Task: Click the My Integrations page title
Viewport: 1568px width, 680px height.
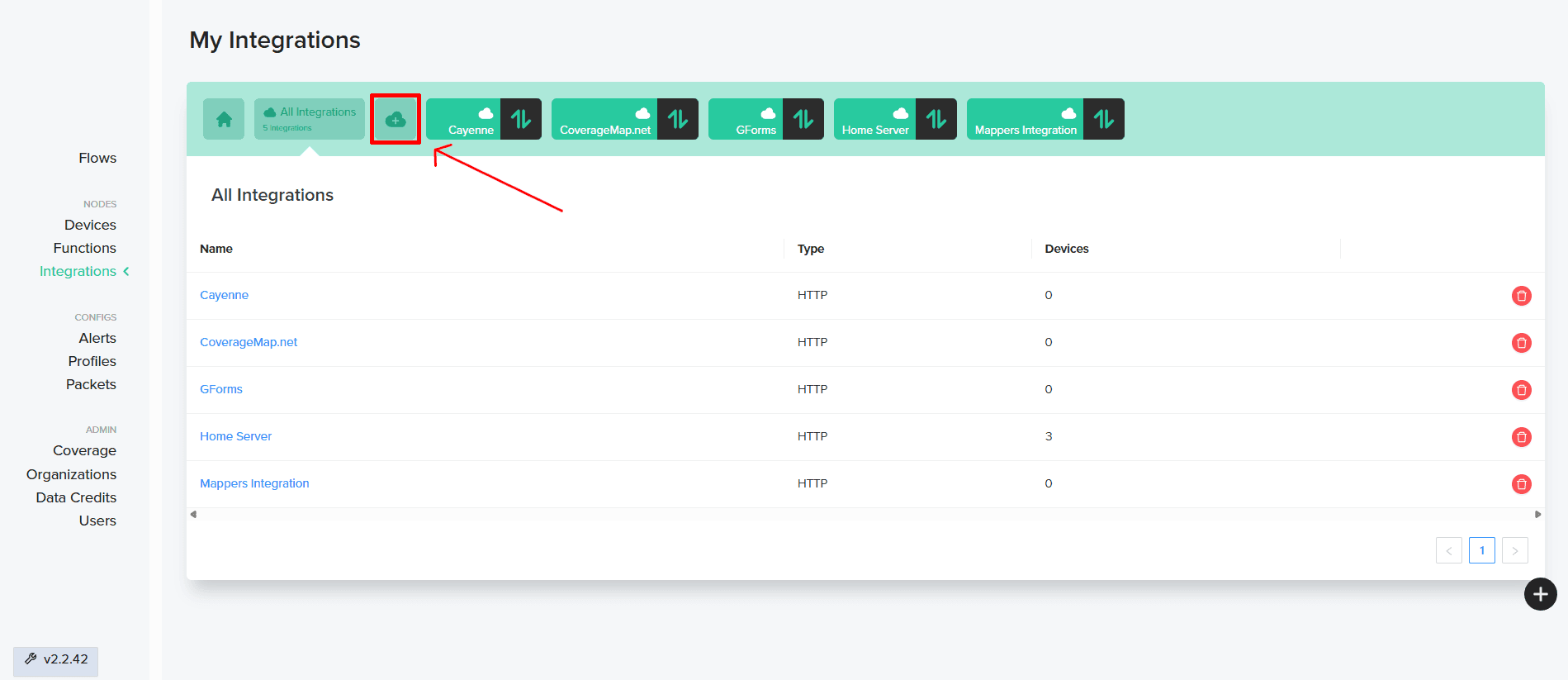Action: (x=275, y=40)
